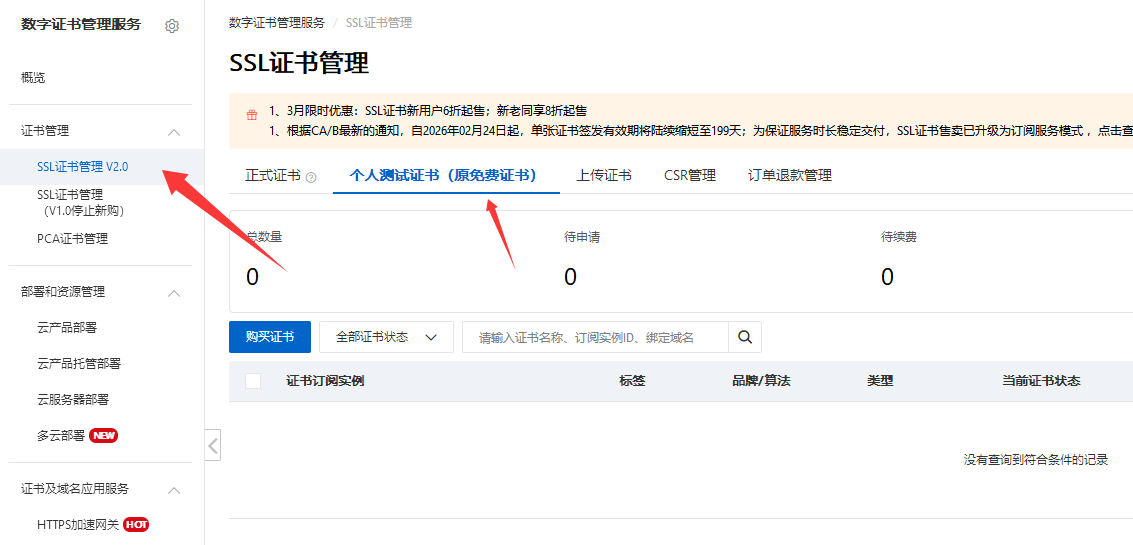
Task: Focus the certificate name search input
Action: (595, 338)
